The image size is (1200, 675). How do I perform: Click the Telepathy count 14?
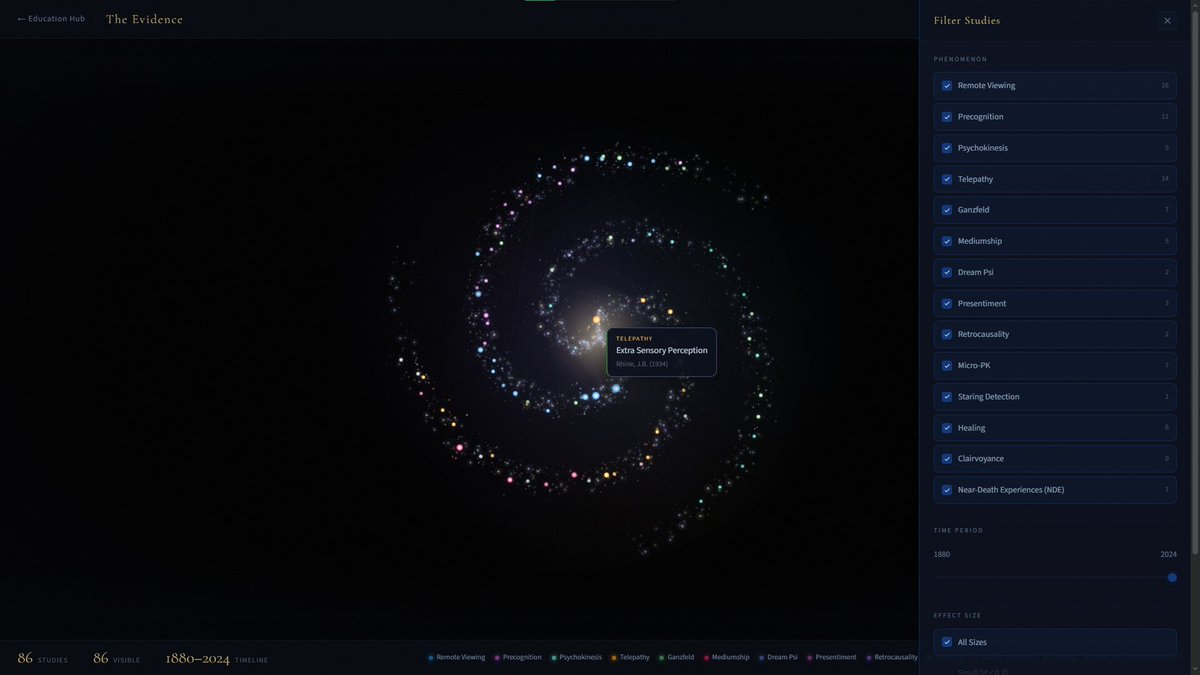pyautogui.click(x=1165, y=179)
